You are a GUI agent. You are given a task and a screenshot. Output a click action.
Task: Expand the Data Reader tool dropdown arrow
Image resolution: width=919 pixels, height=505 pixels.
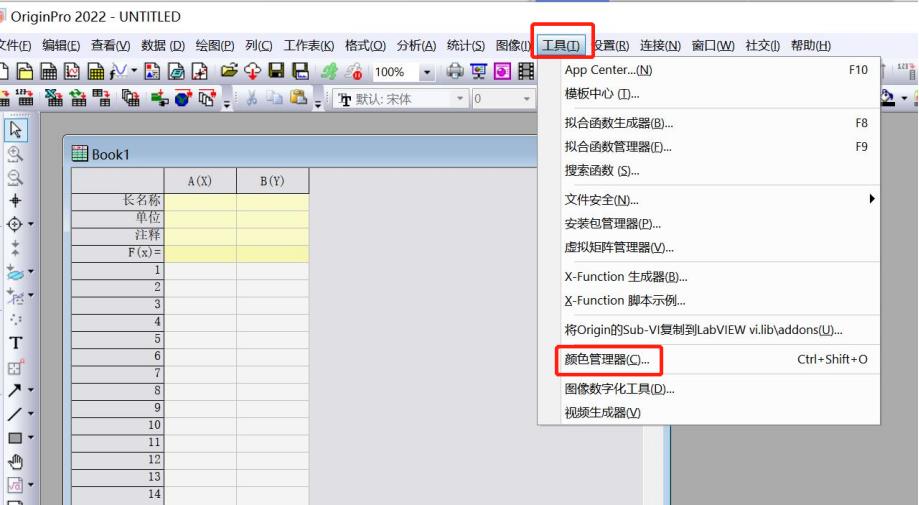coord(30,224)
